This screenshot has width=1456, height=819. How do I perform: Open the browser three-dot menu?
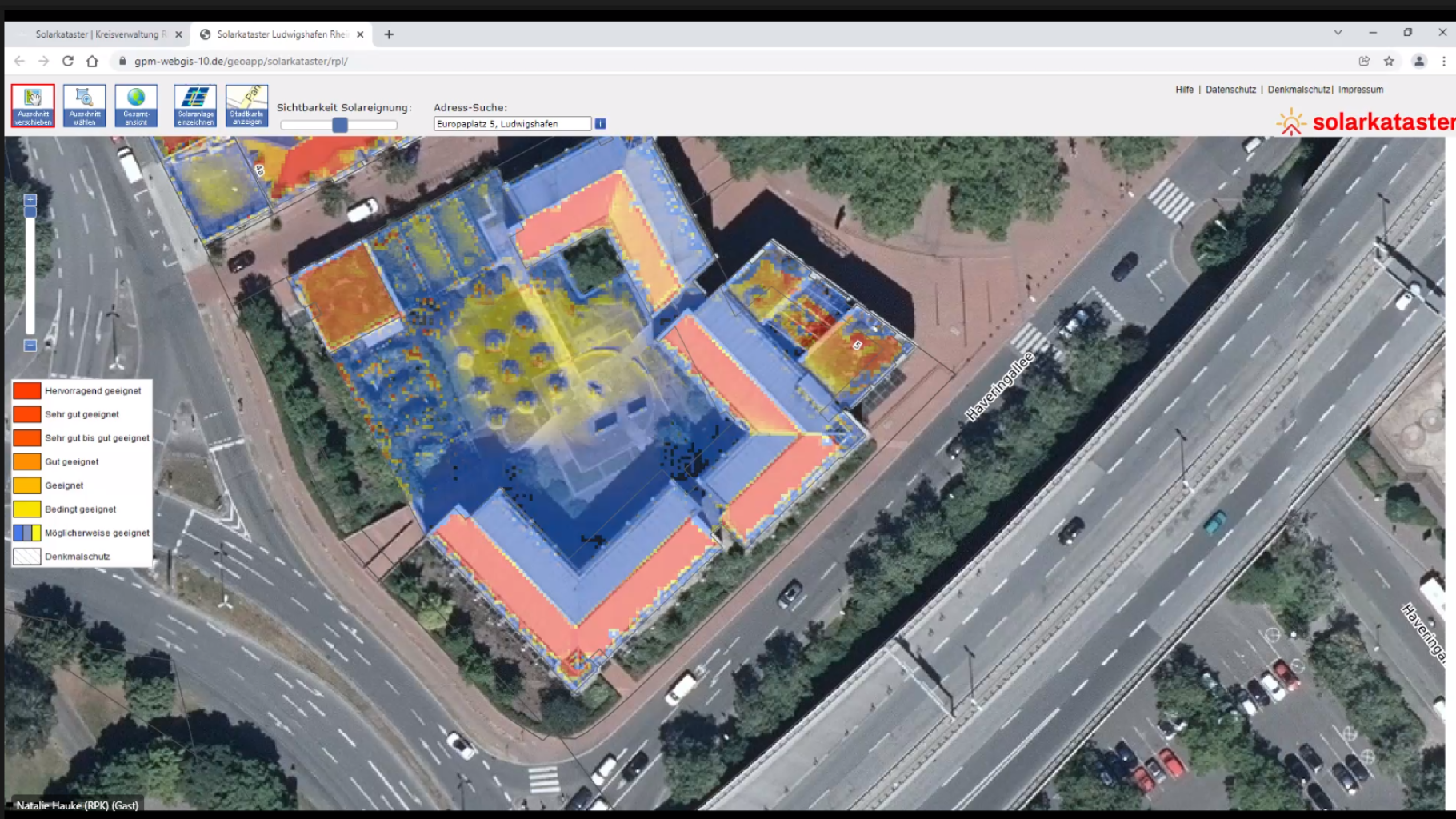tap(1443, 61)
